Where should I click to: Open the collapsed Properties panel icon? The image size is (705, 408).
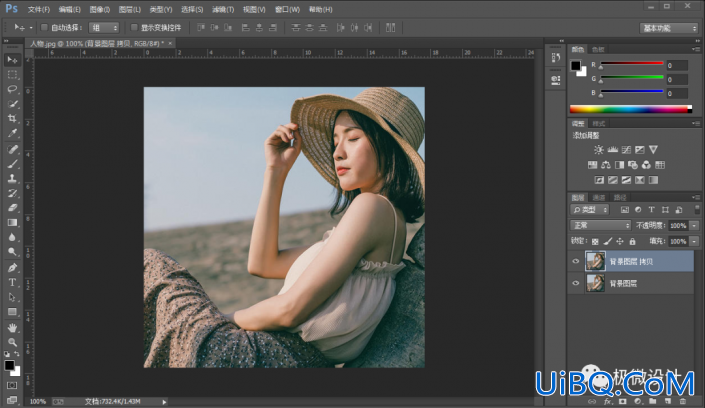pos(556,81)
